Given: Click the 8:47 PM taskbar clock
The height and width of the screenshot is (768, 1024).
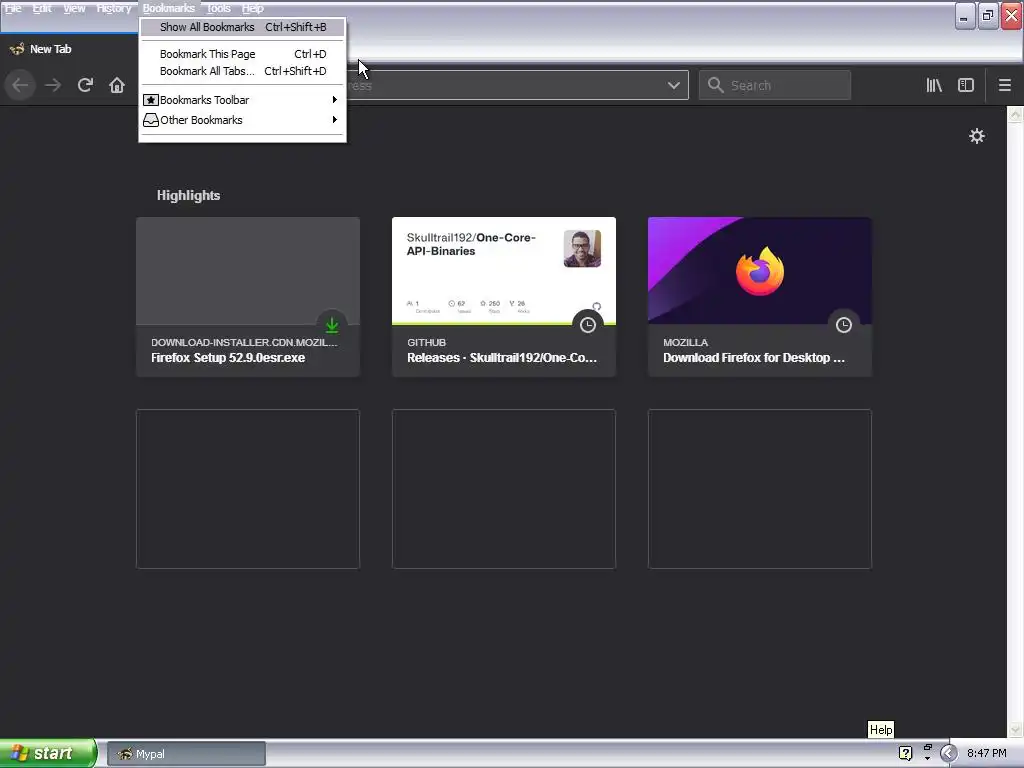Looking at the screenshot, I should pos(987,753).
